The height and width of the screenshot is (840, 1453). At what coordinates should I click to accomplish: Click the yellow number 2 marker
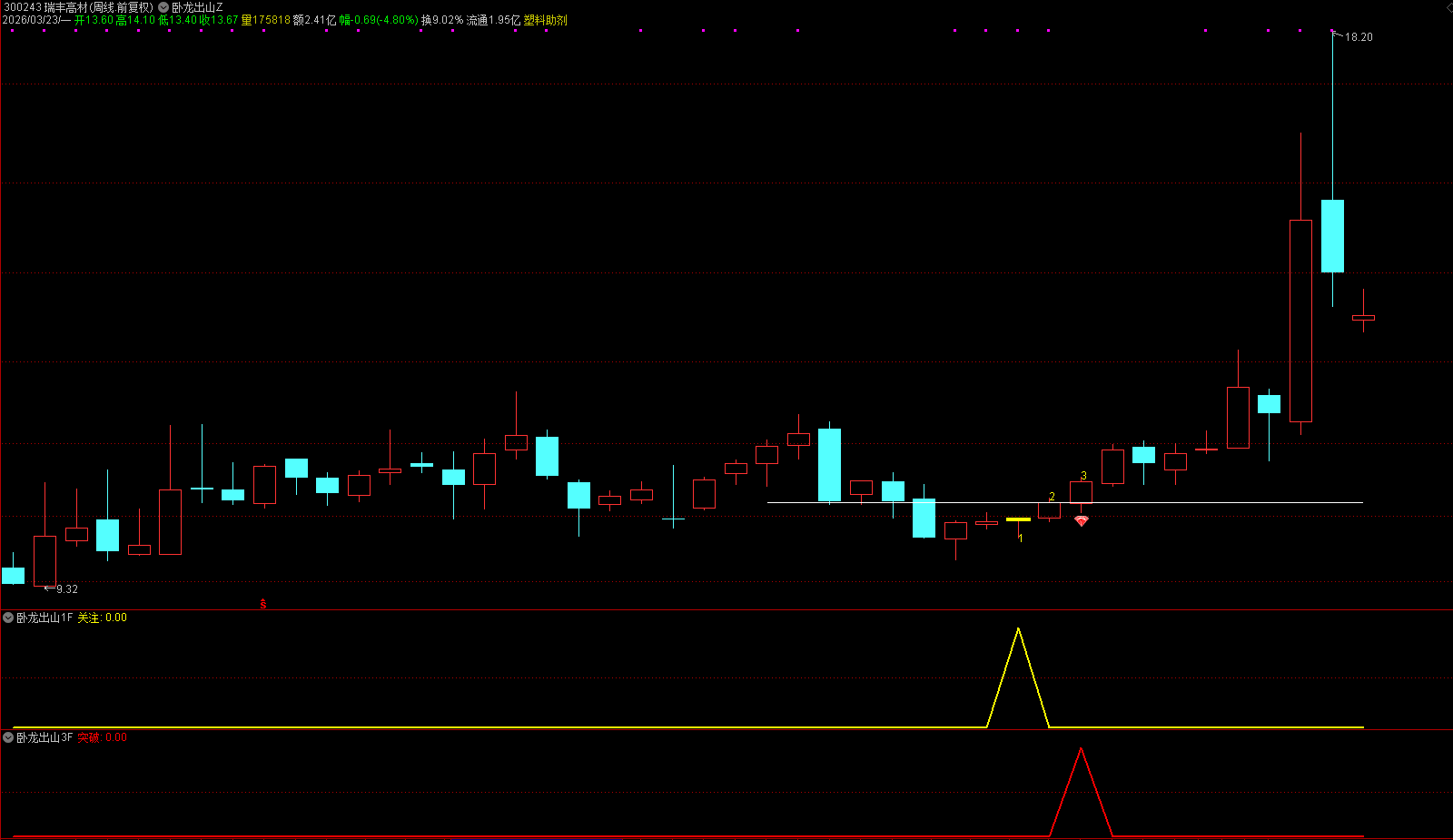[1052, 497]
